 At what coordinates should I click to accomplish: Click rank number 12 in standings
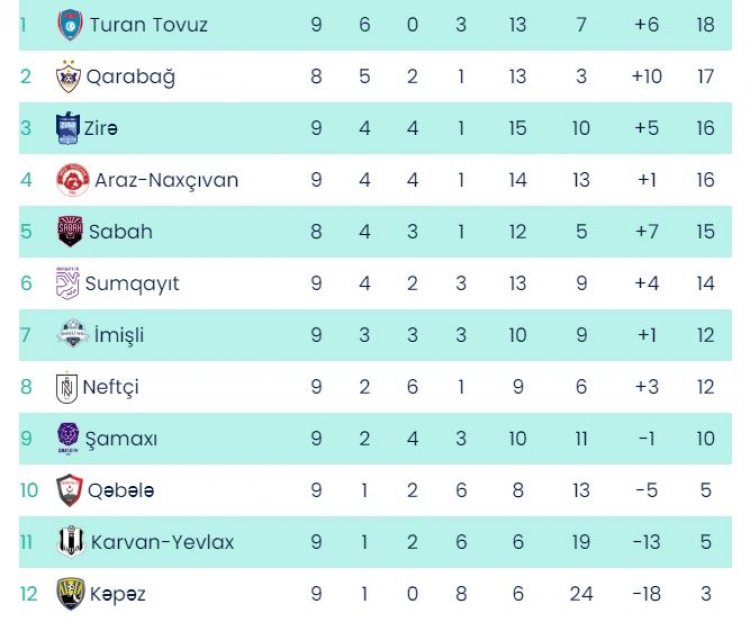[x=29, y=594]
